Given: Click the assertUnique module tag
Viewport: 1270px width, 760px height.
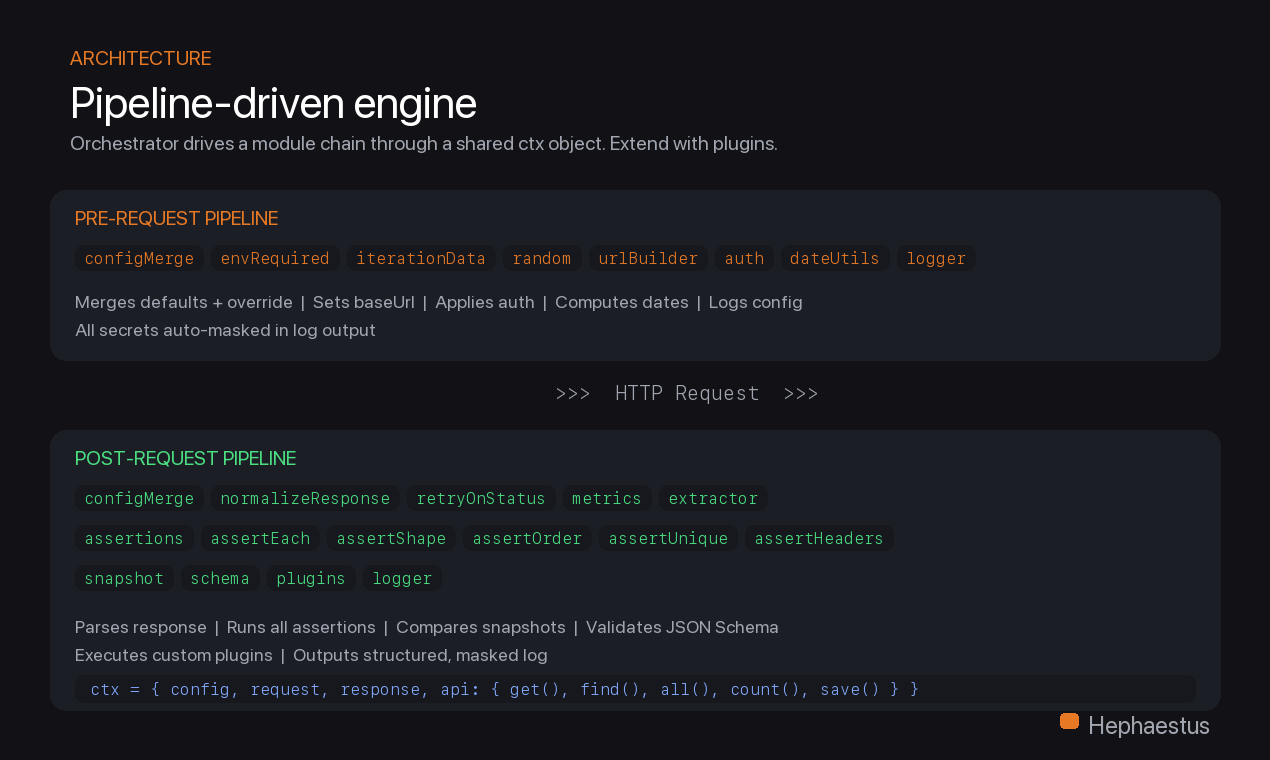Looking at the screenshot, I should click(668, 538).
